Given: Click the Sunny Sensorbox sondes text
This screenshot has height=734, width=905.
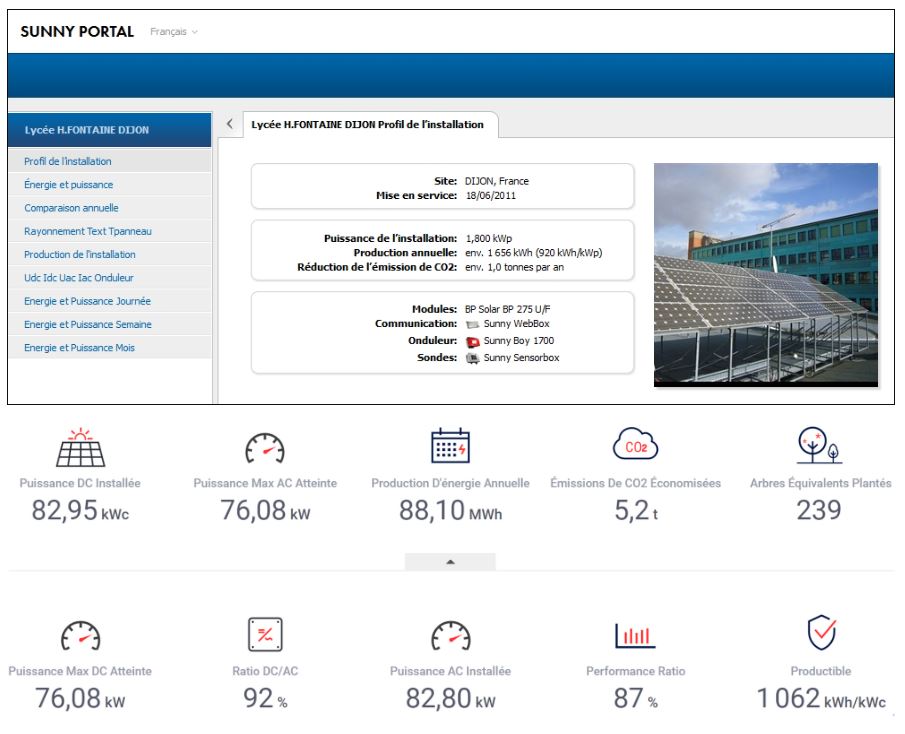Looking at the screenshot, I should click(x=521, y=358).
